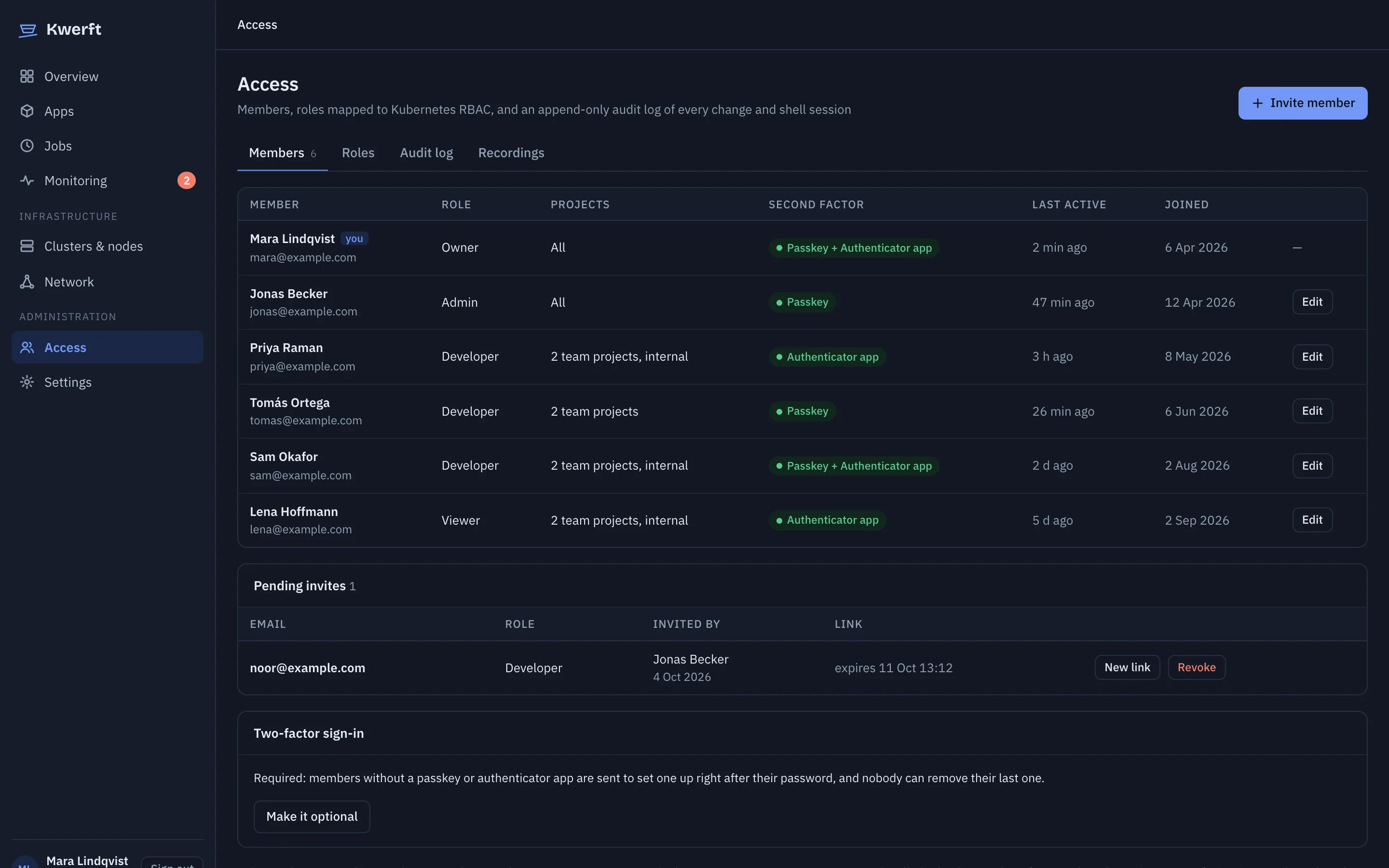
Task: Click the LAST ACTIVE column header
Action: pos(1069,204)
